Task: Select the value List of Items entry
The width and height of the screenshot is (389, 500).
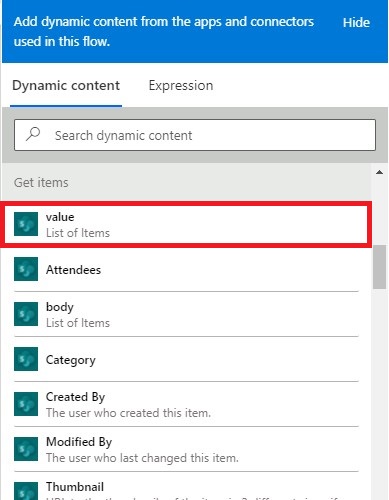Action: click(x=186, y=224)
